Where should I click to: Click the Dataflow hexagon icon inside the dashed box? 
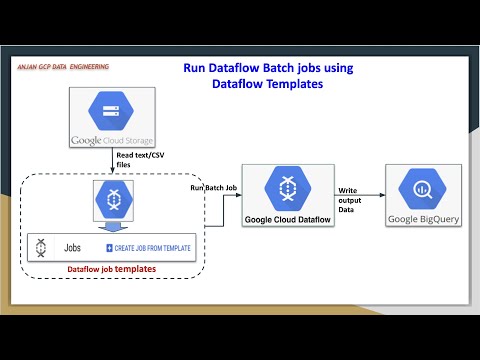point(114,199)
